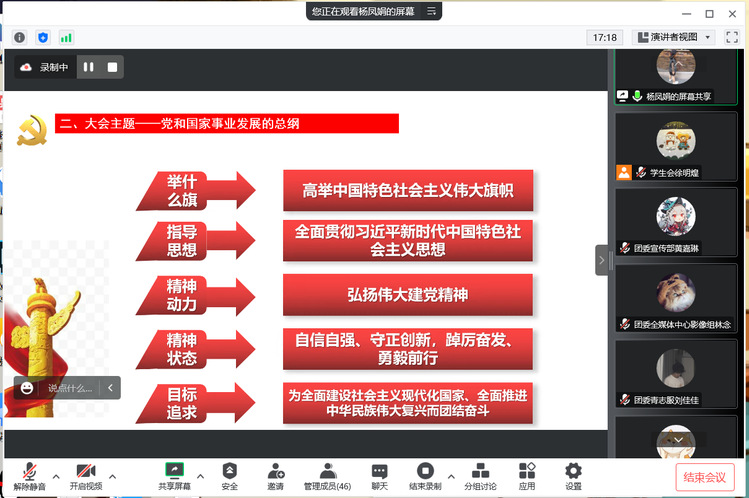Click 共享屏幕 share screen button
This screenshot has height=498, width=749.
[x=174, y=477]
